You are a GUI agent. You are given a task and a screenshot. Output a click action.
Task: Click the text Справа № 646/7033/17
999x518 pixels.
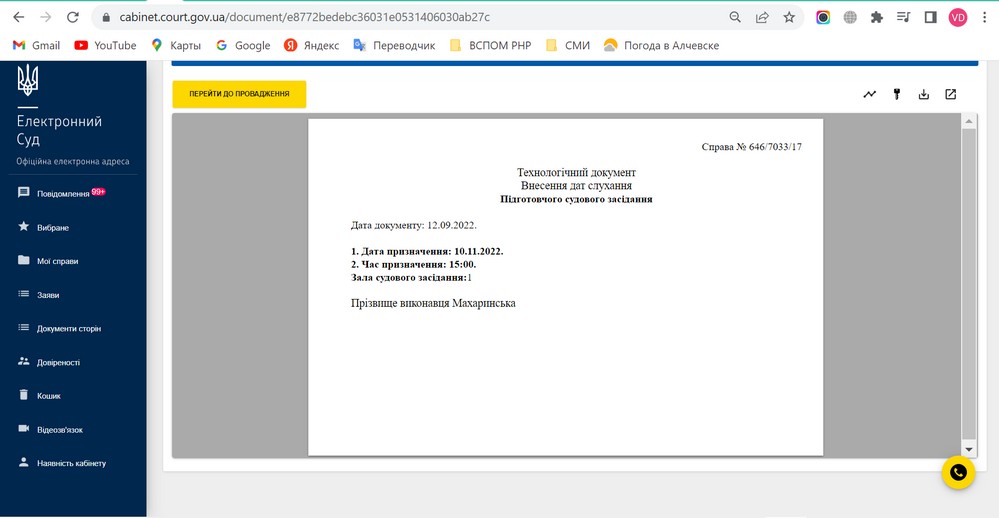coord(751,147)
